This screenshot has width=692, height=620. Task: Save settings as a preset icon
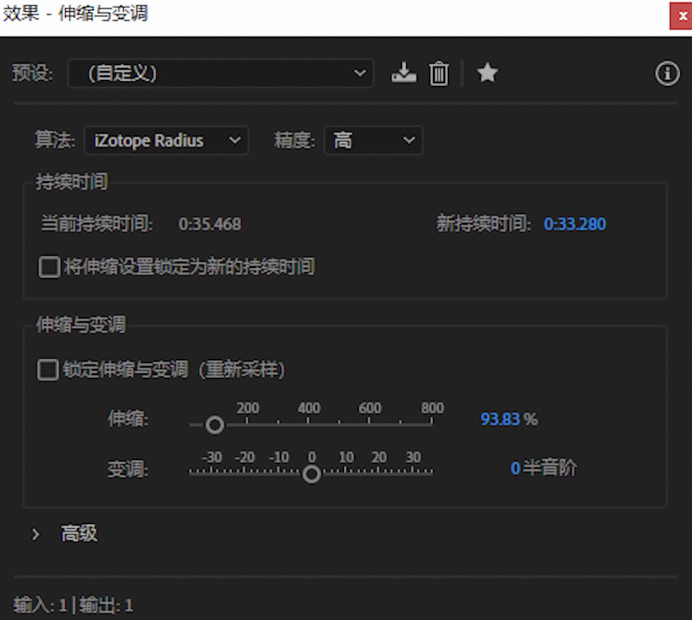point(403,73)
